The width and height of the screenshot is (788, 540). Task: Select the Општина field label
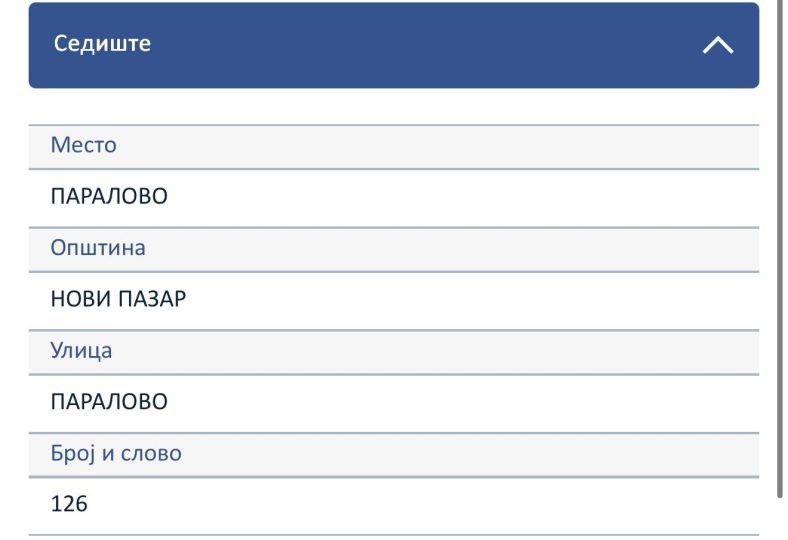[98, 248]
